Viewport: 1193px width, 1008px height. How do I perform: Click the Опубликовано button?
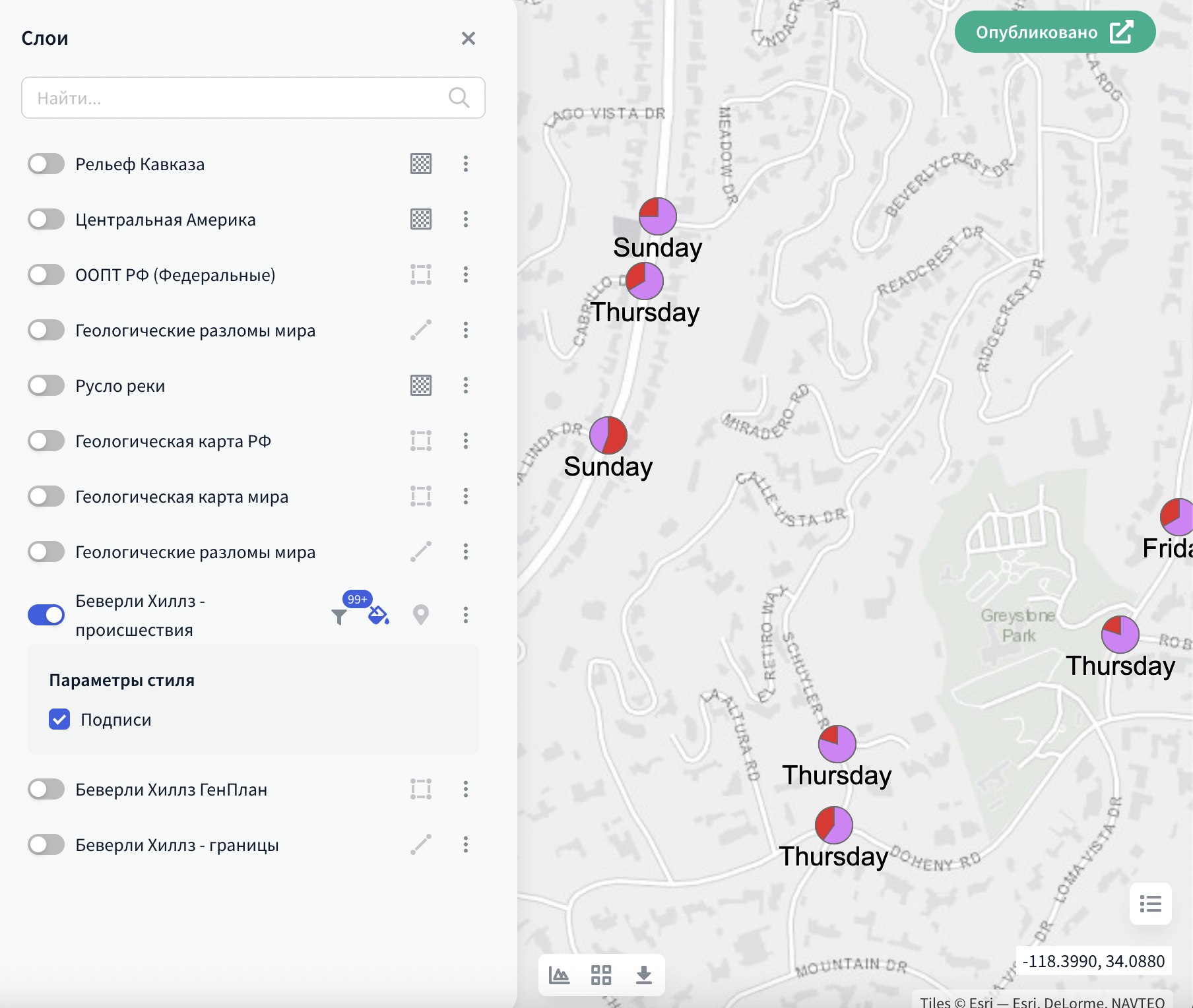(1054, 32)
